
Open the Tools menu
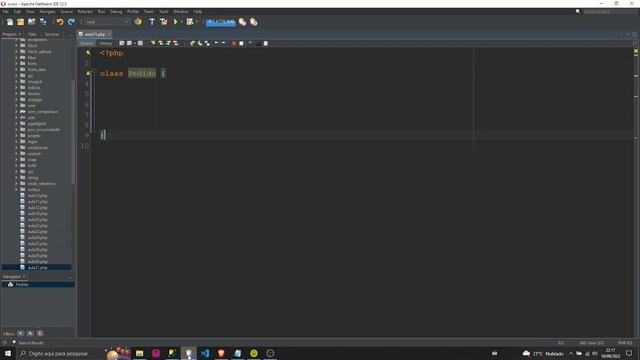pyautogui.click(x=164, y=11)
